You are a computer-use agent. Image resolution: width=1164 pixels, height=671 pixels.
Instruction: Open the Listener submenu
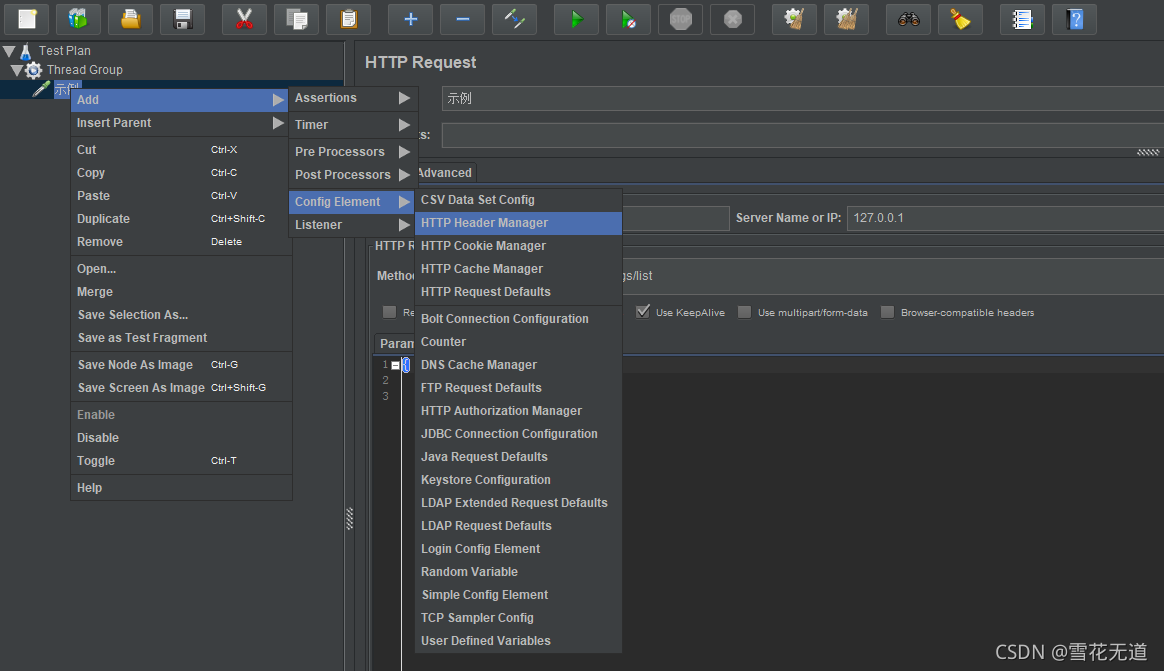352,224
